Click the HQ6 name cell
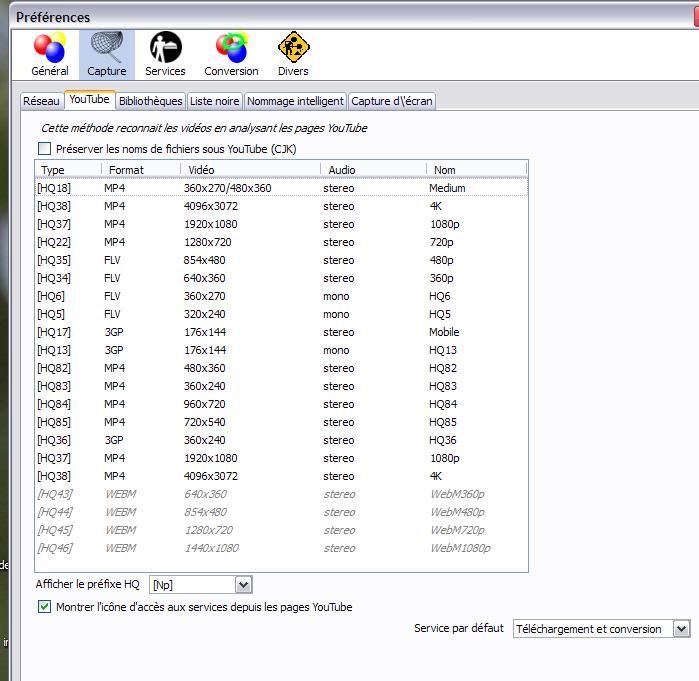The image size is (699, 681). (440, 296)
